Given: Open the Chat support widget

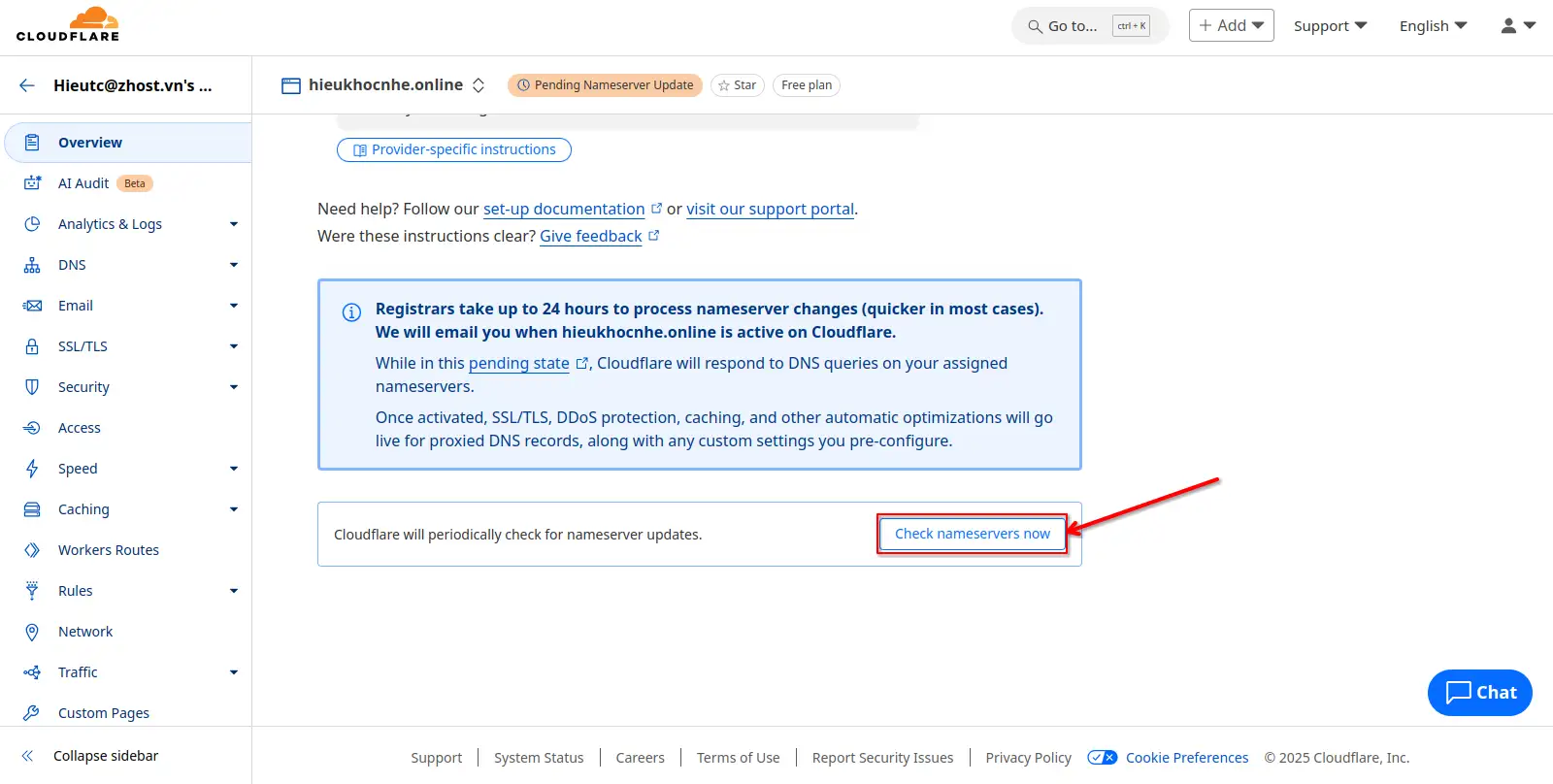Looking at the screenshot, I should pos(1479,693).
